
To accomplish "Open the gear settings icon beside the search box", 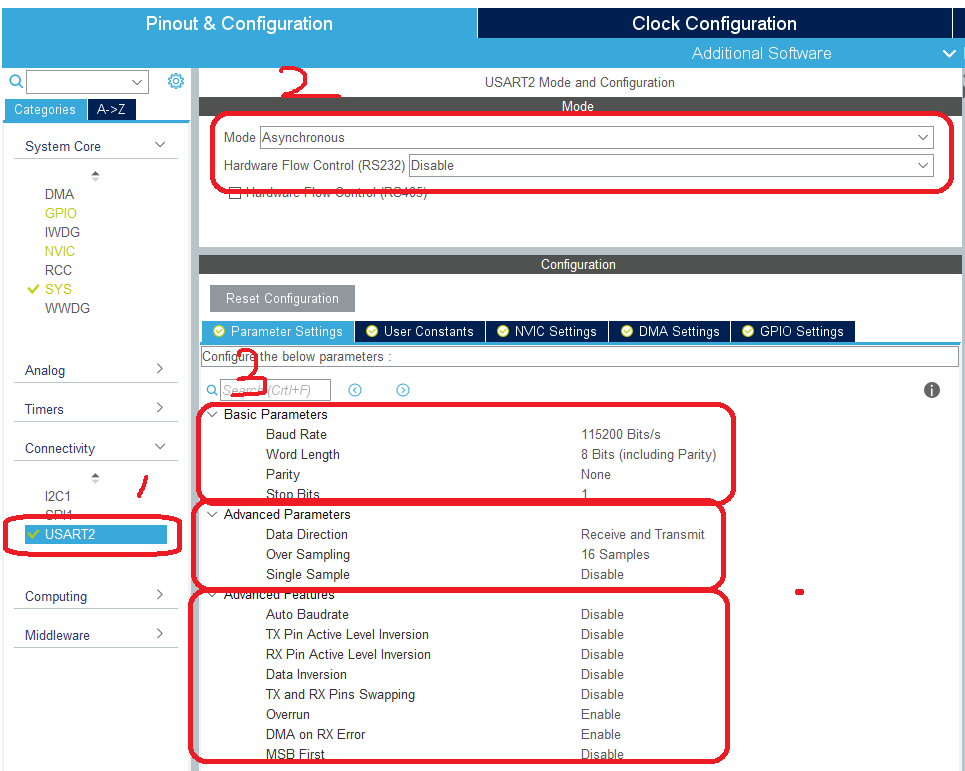I will point(176,81).
